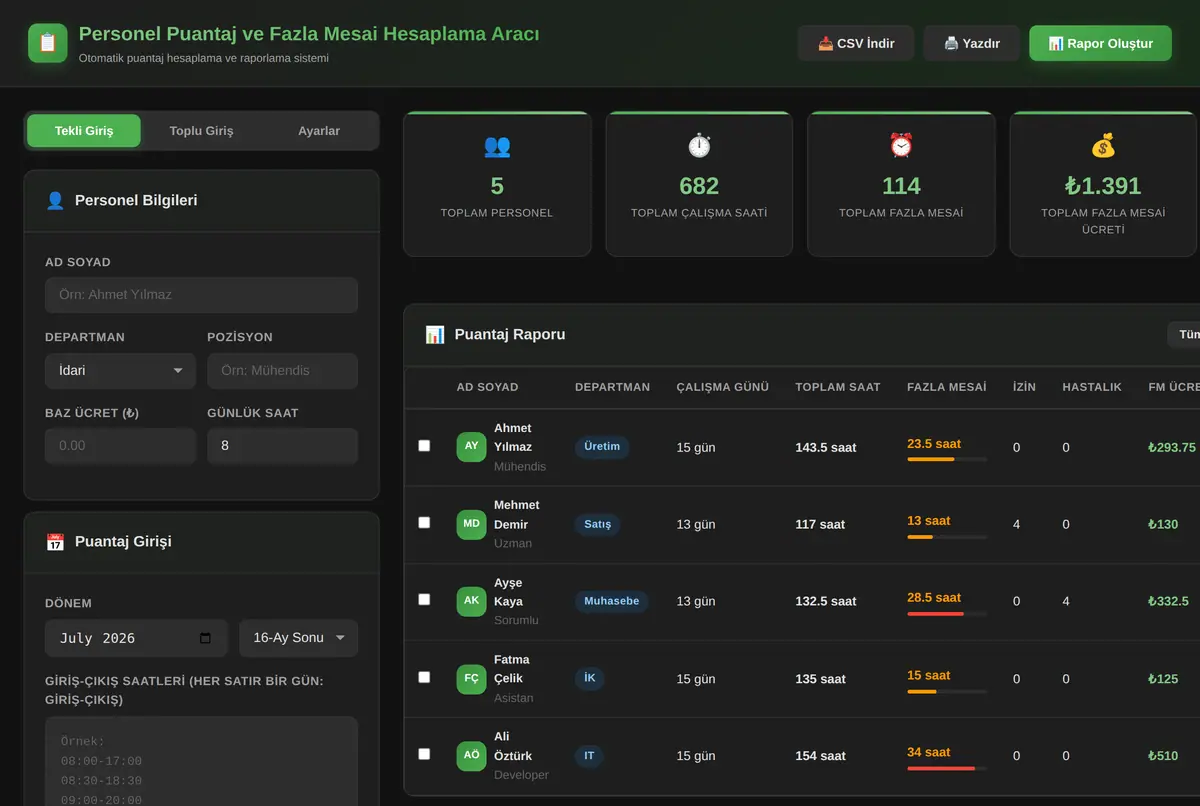Click the Rapor Oluştur button
Screen dimensions: 1200x806
(1100, 44)
